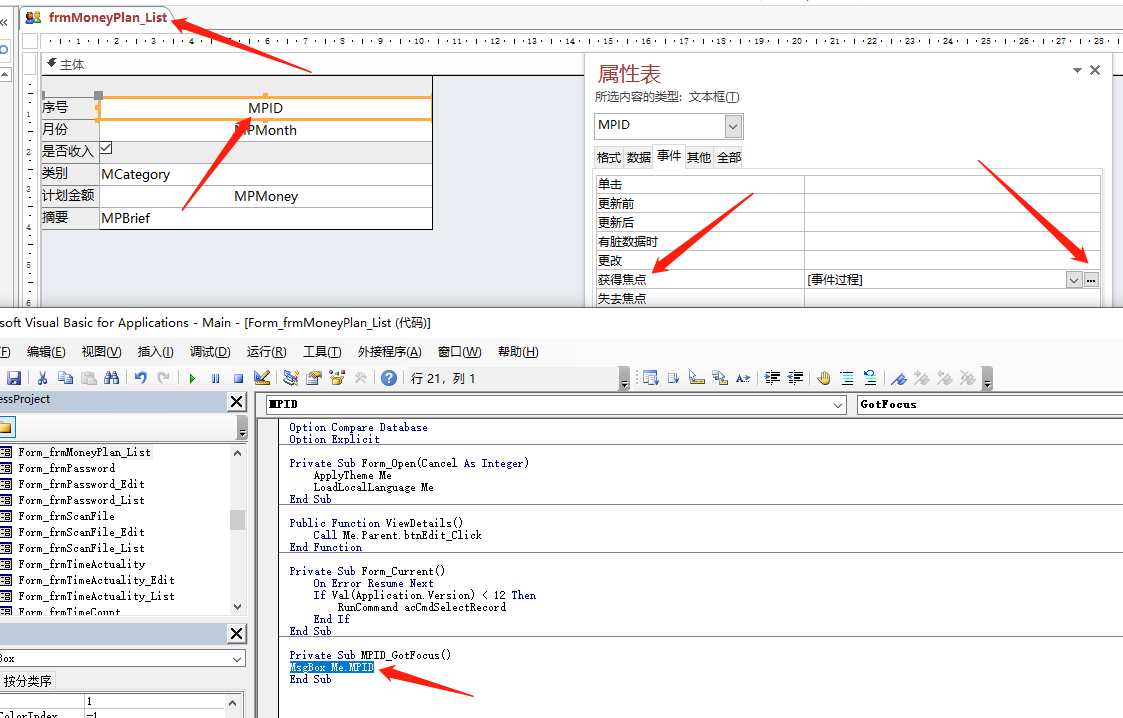Expand Edit toolbar options chevron
1123x718 pixels.
point(988,379)
